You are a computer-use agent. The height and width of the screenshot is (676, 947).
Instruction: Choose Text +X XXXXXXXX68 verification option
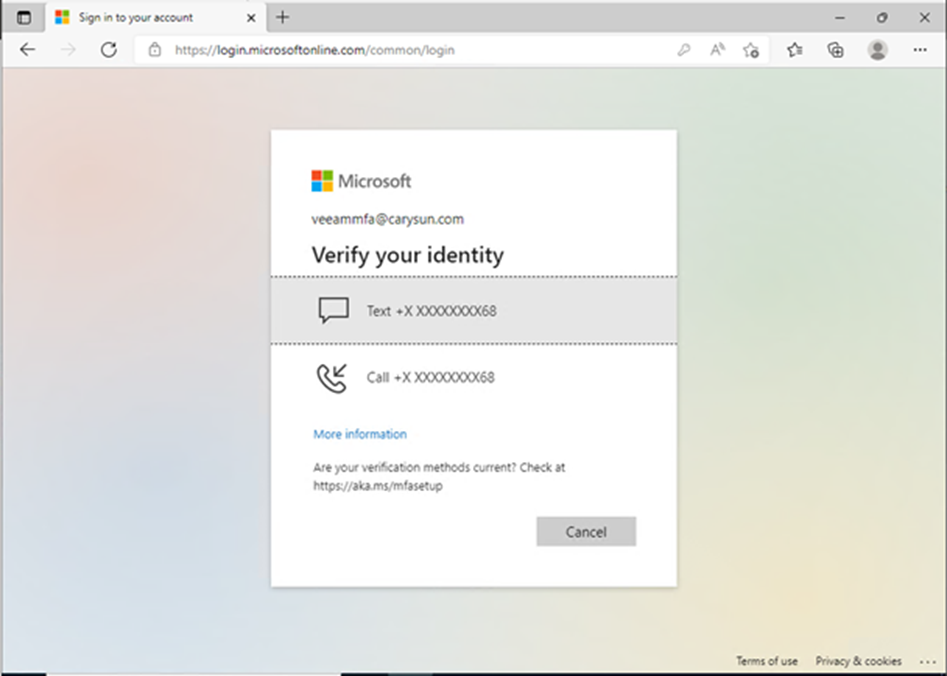click(474, 311)
